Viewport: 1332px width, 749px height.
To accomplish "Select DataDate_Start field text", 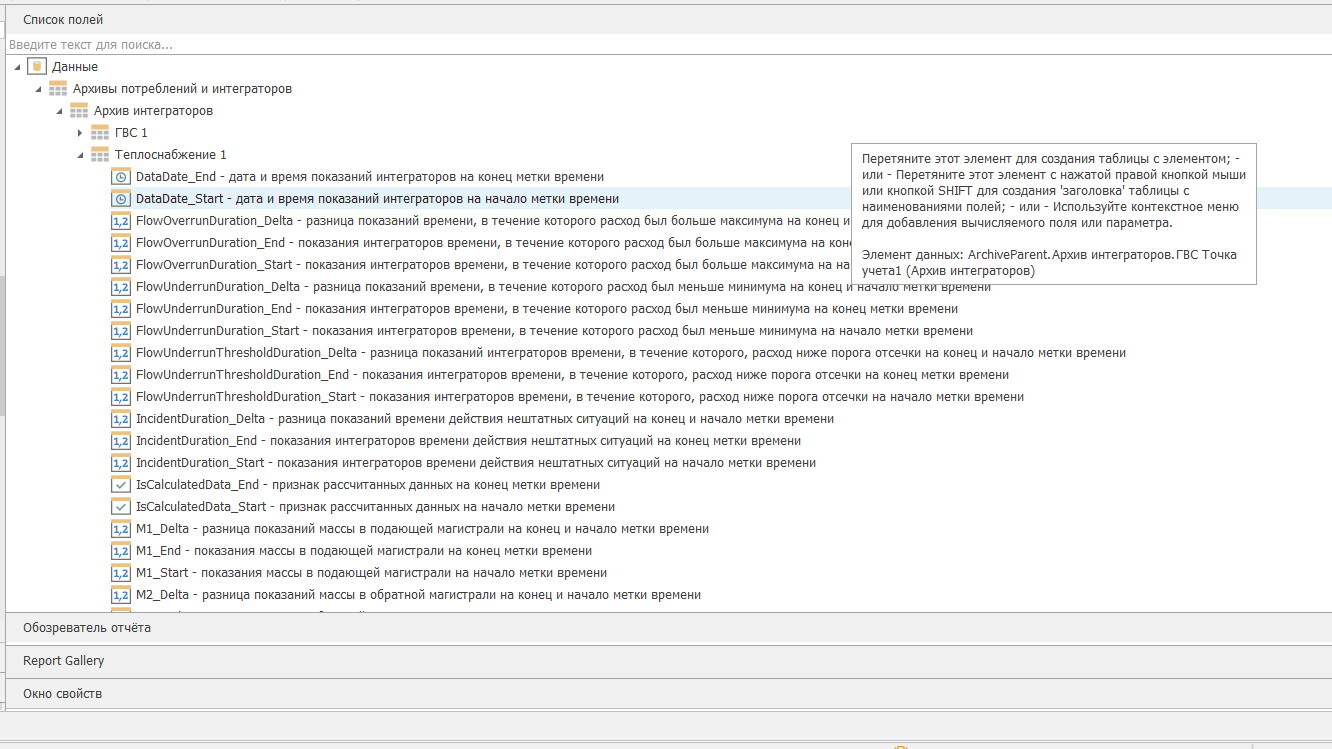I will click(x=378, y=198).
